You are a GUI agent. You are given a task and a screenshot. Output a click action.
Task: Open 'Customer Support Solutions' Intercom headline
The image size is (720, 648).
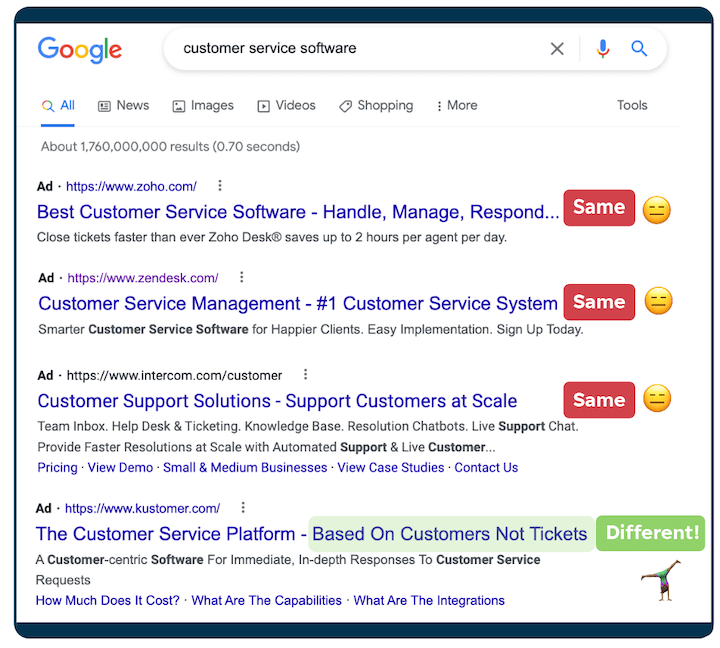click(x=277, y=401)
